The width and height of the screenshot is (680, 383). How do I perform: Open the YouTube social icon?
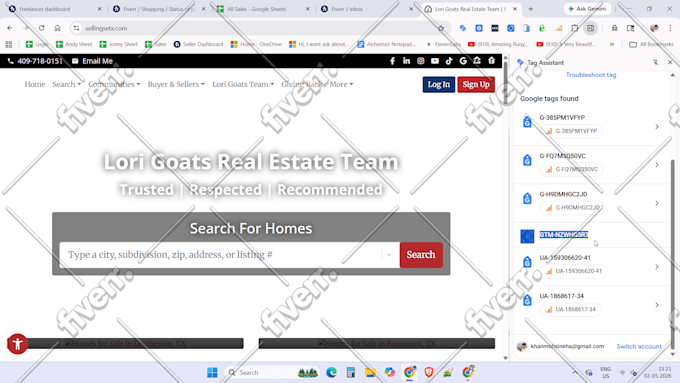click(x=435, y=61)
